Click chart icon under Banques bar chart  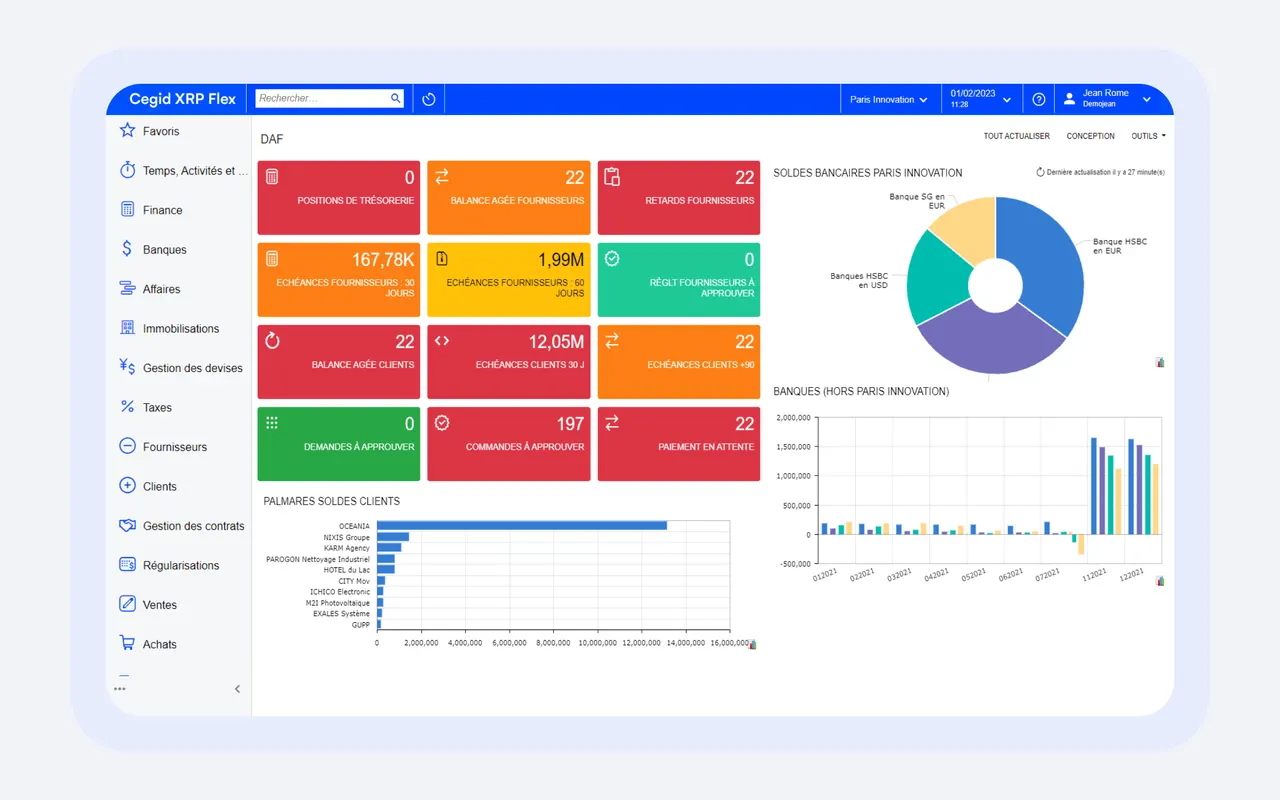pyautogui.click(x=1160, y=580)
